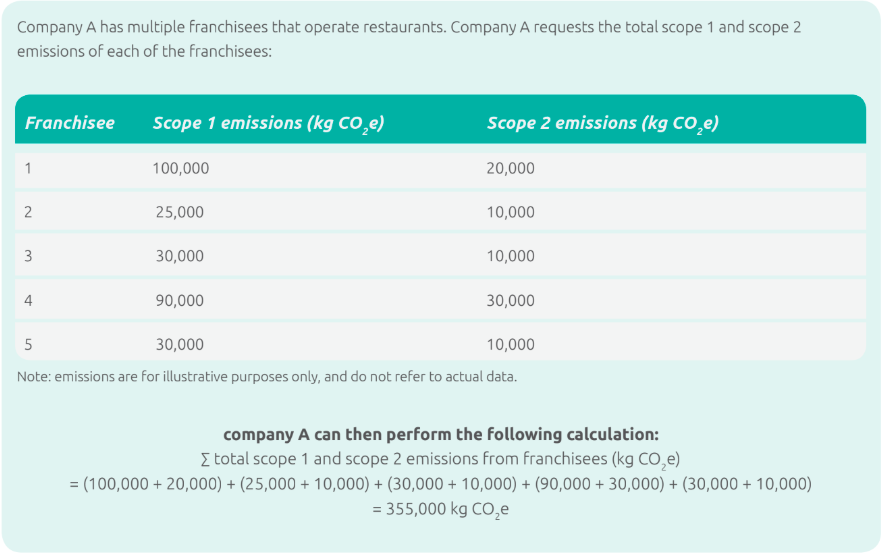Click franchisee 5's Scope 2 value 10,000
This screenshot has width=885, height=558.
click(511, 344)
